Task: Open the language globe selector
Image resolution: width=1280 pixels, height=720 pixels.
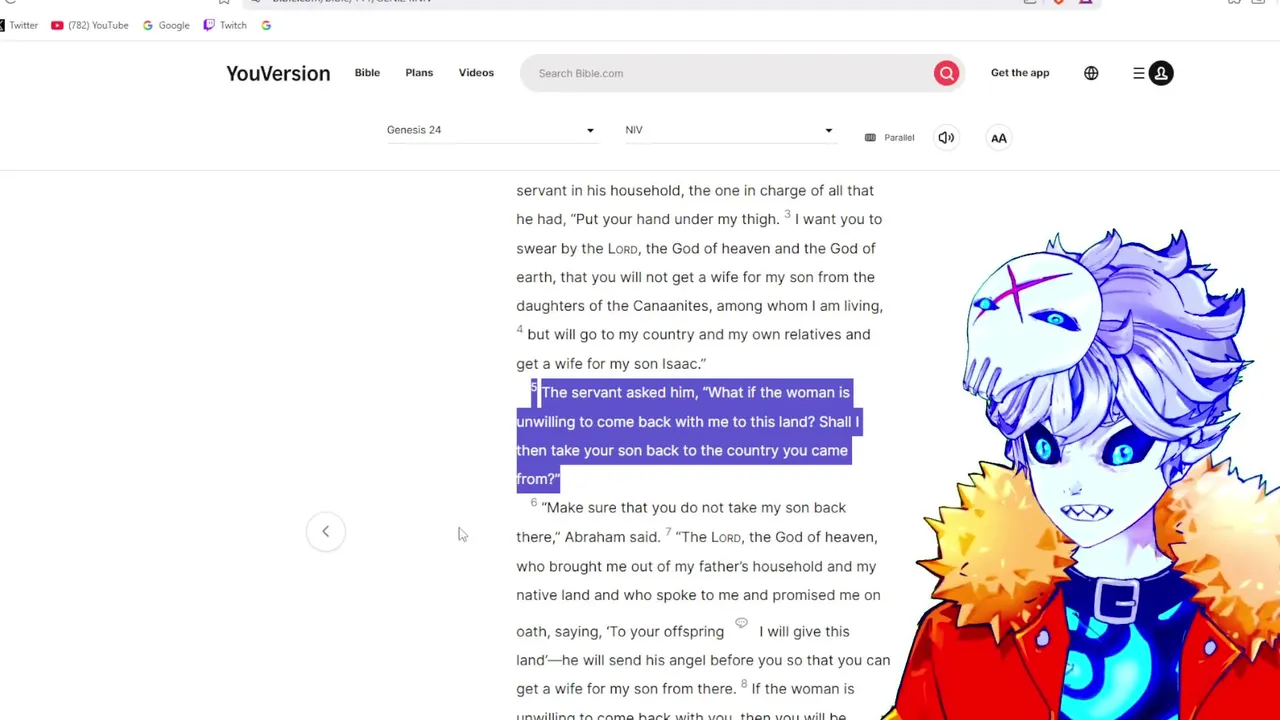Action: (x=1091, y=73)
